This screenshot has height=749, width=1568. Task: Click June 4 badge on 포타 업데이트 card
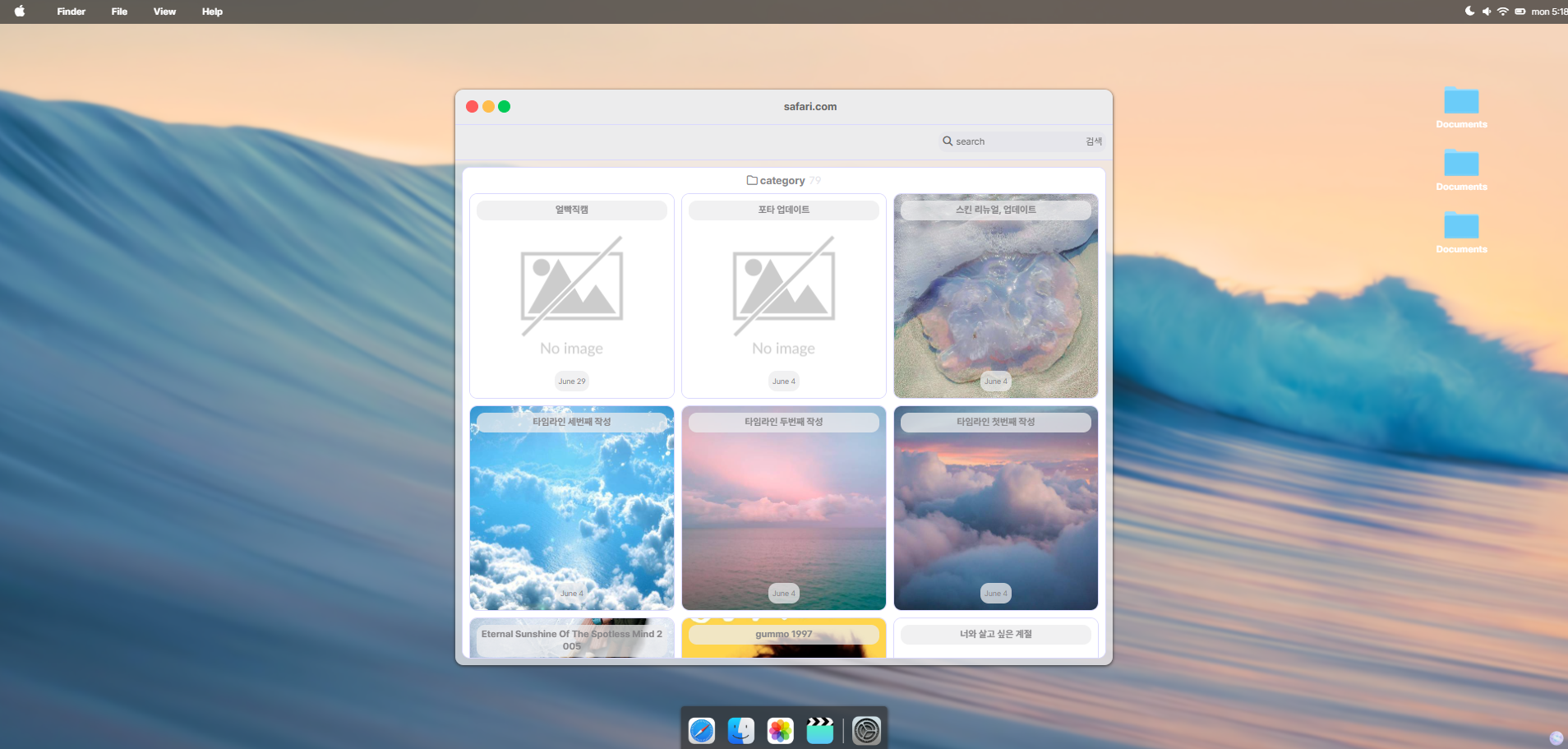coord(784,381)
